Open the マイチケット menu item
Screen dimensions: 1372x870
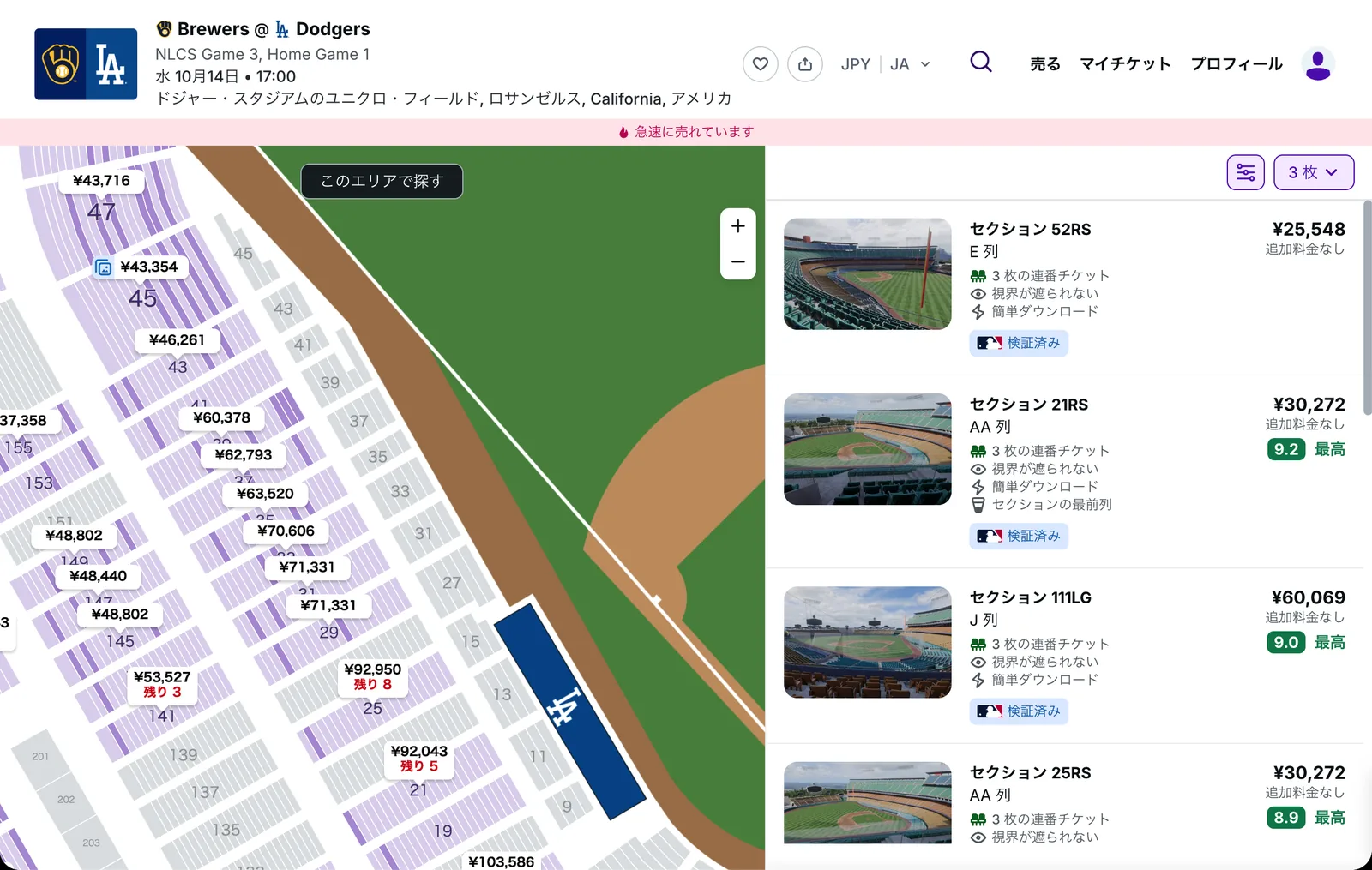coord(1125,64)
